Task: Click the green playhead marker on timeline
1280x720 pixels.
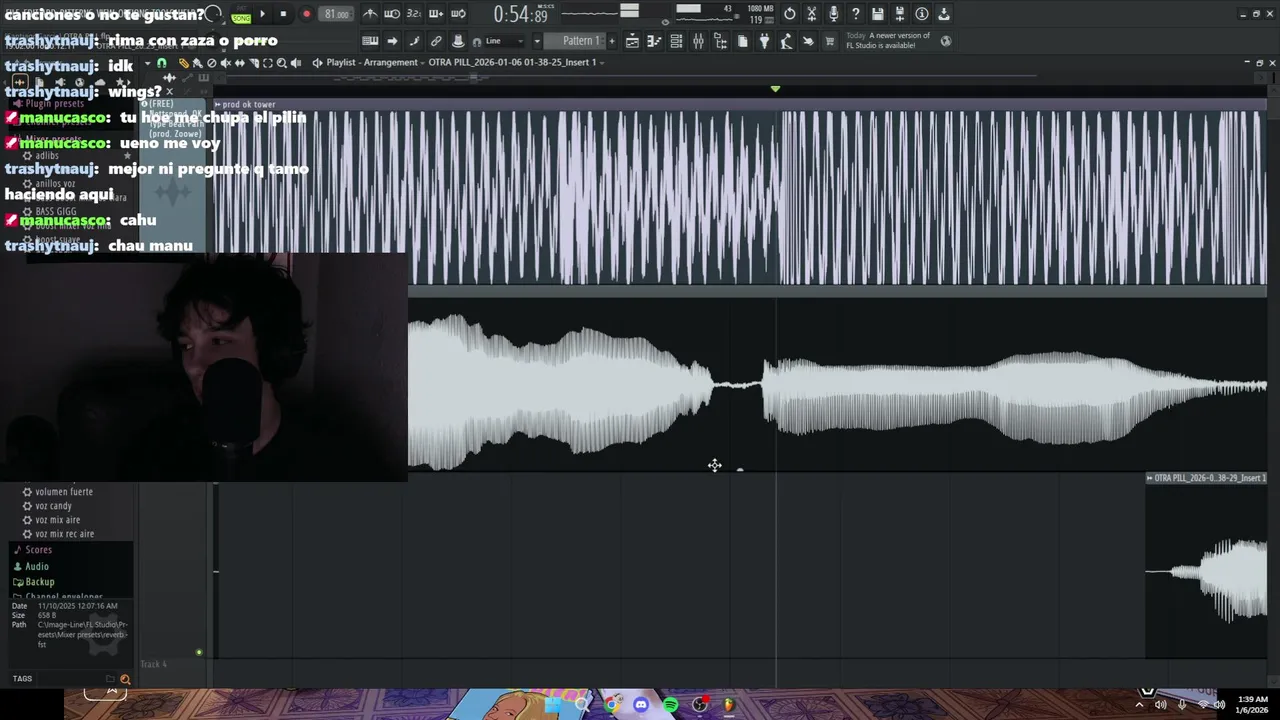Action: coord(775,89)
